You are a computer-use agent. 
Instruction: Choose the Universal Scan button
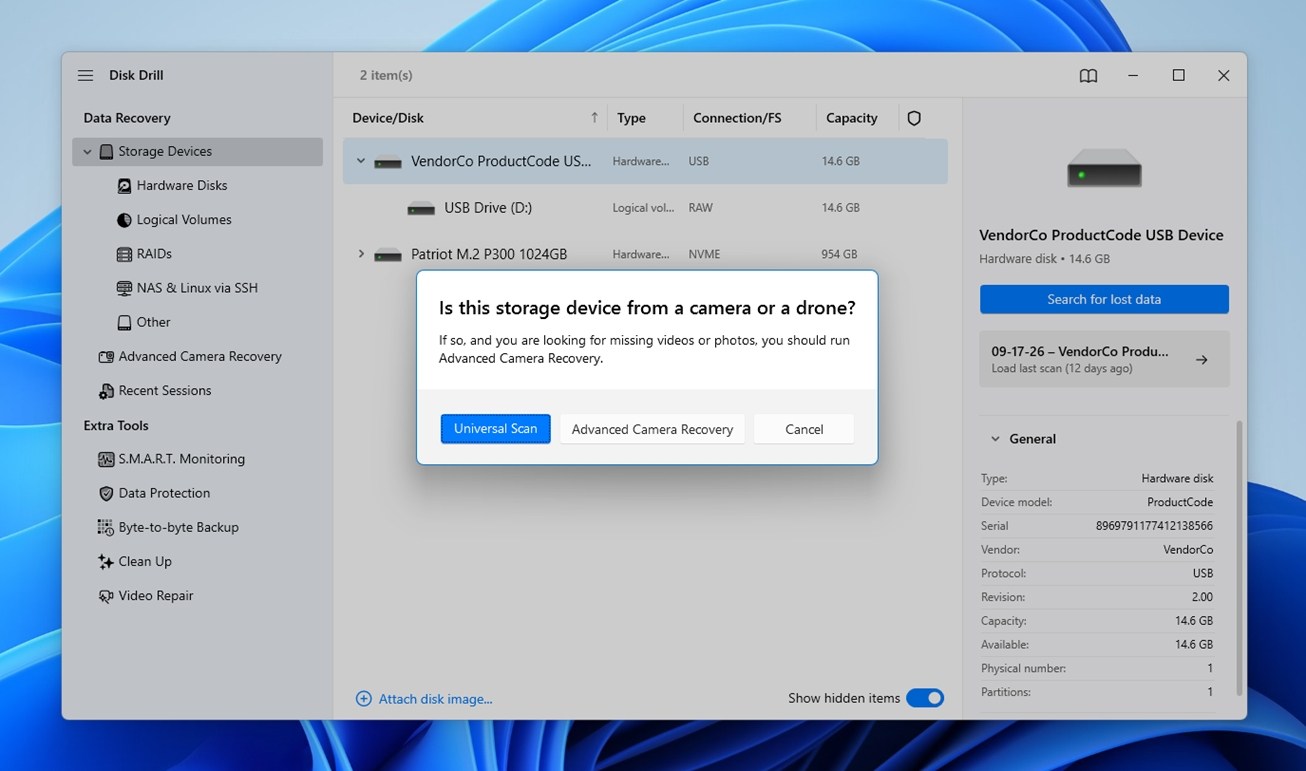coord(495,429)
